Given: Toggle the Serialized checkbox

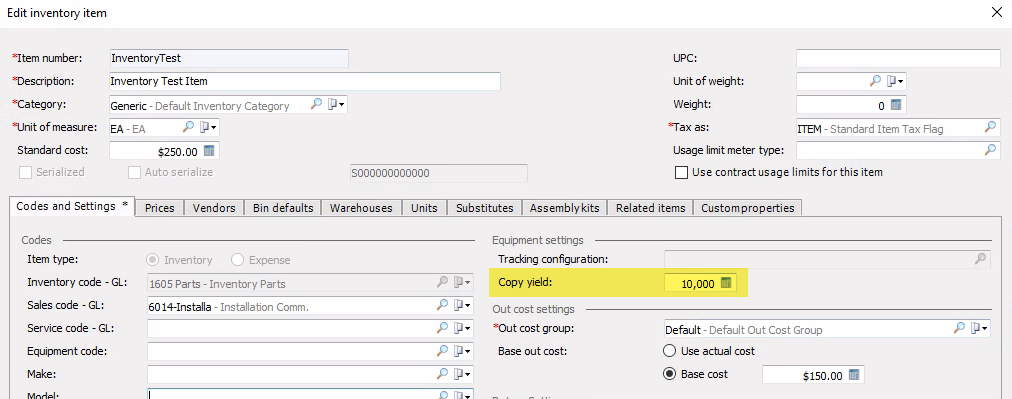Looking at the screenshot, I should (x=26, y=172).
